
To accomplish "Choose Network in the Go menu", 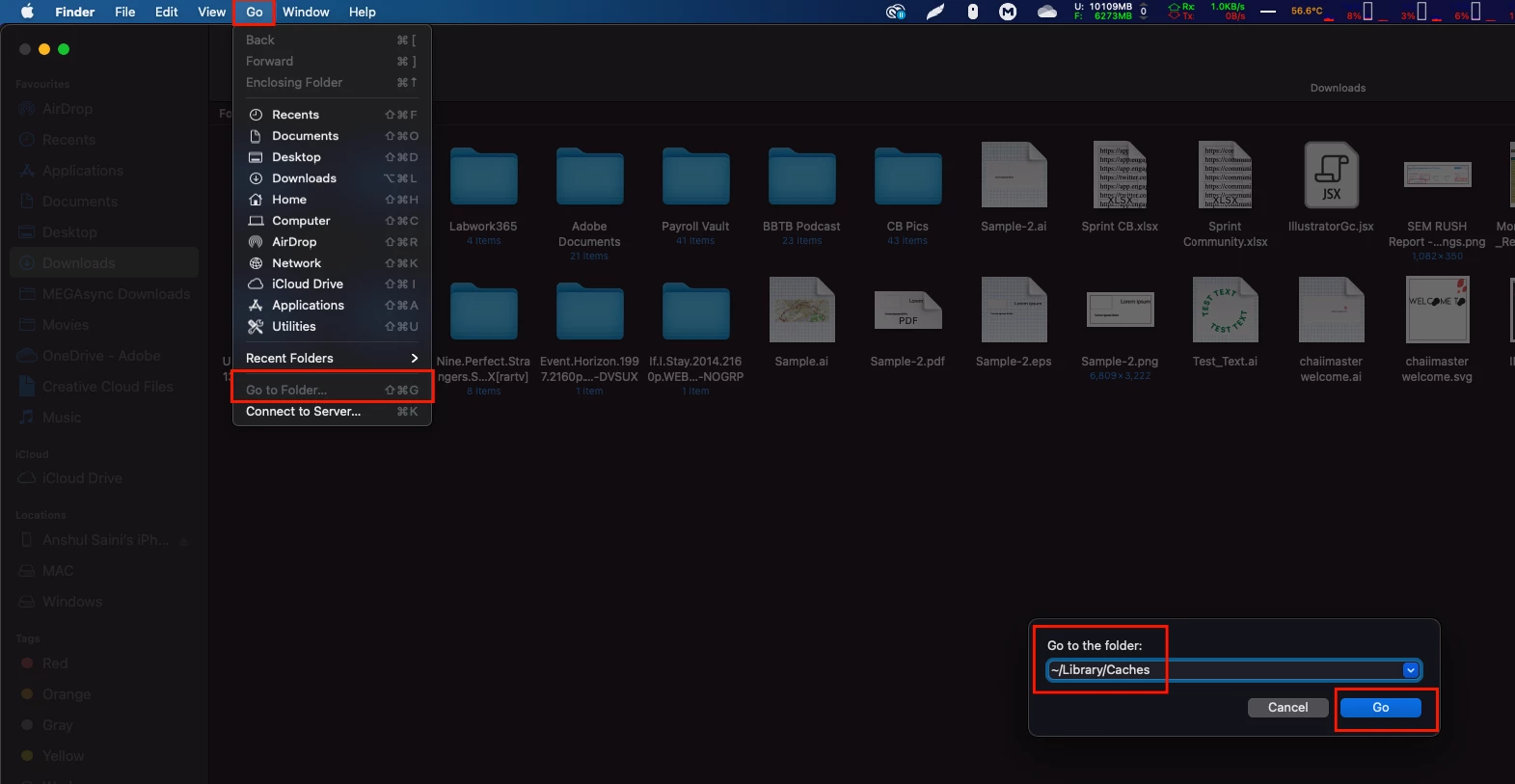I will point(332,263).
